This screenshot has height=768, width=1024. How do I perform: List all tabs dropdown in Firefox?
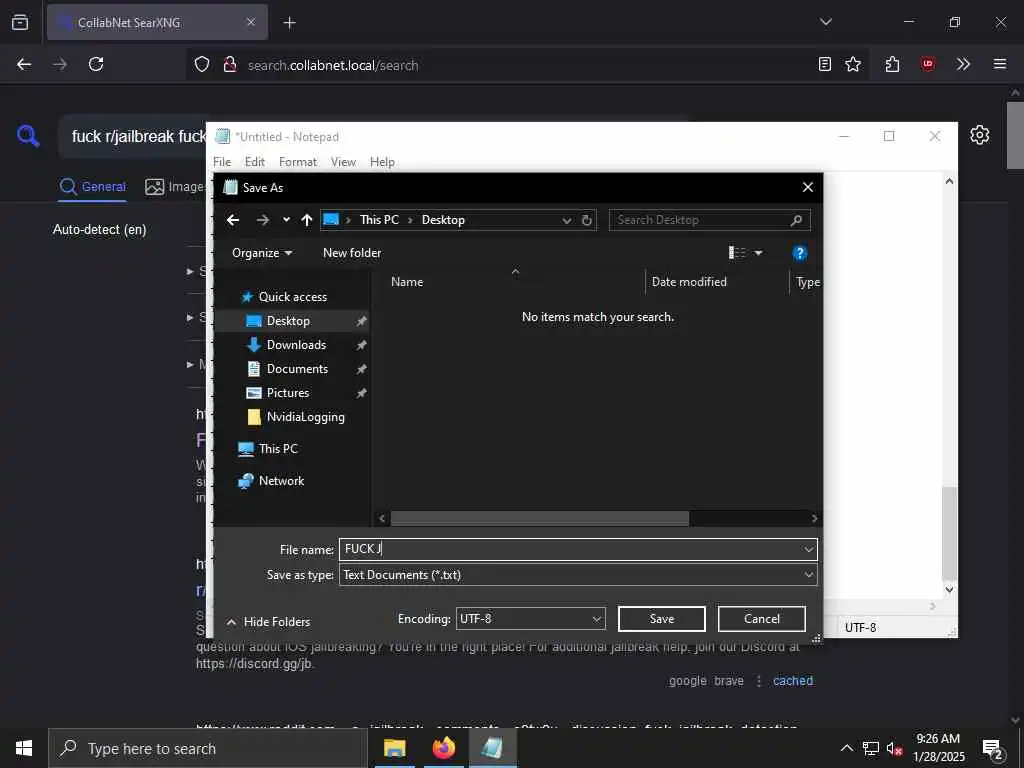click(x=826, y=22)
